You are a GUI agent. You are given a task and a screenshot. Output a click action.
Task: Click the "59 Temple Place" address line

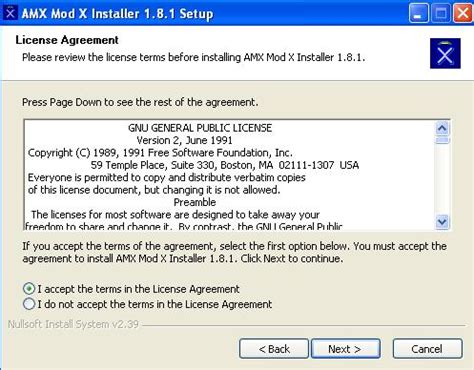click(x=225, y=165)
